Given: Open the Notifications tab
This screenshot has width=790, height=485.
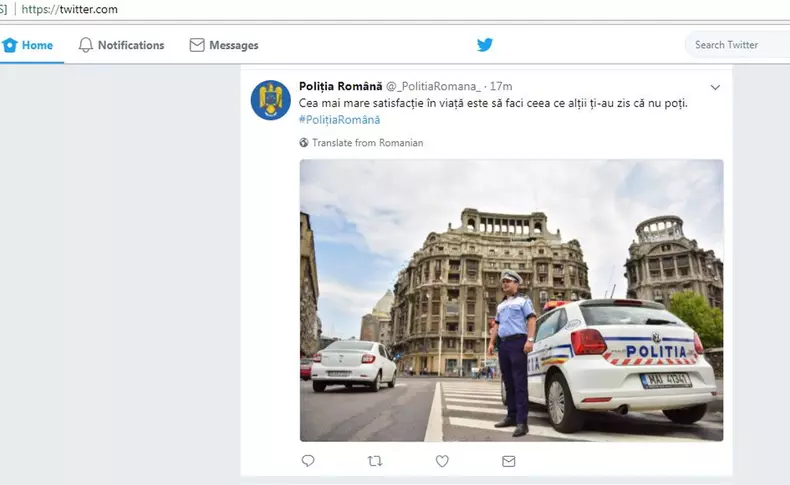Looking at the screenshot, I should coord(121,45).
